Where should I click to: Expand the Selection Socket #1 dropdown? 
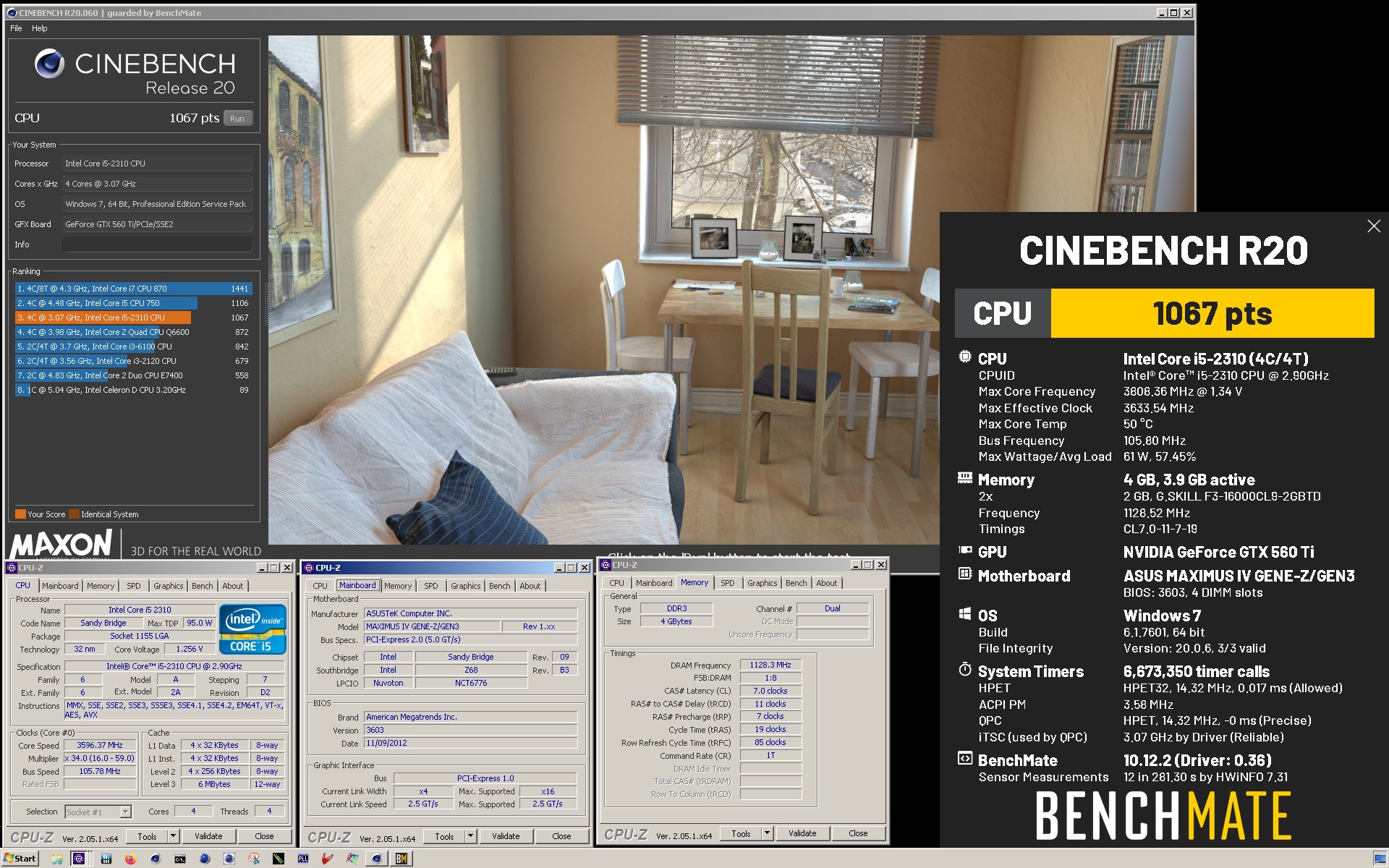(126, 812)
